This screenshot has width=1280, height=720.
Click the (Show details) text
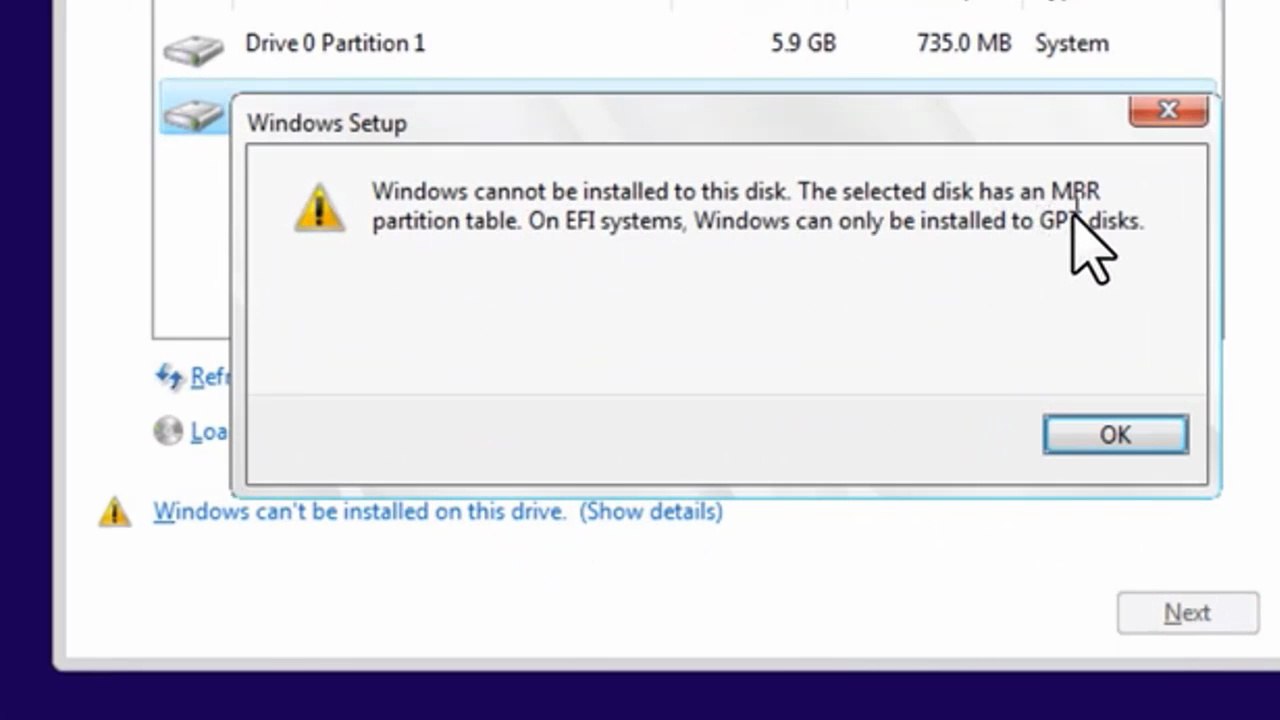pos(651,512)
